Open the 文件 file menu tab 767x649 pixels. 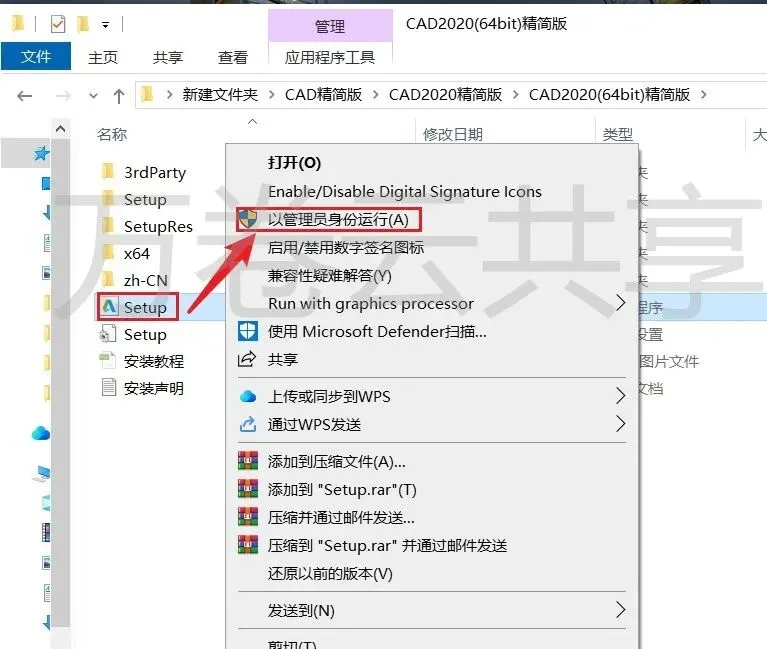coord(36,56)
